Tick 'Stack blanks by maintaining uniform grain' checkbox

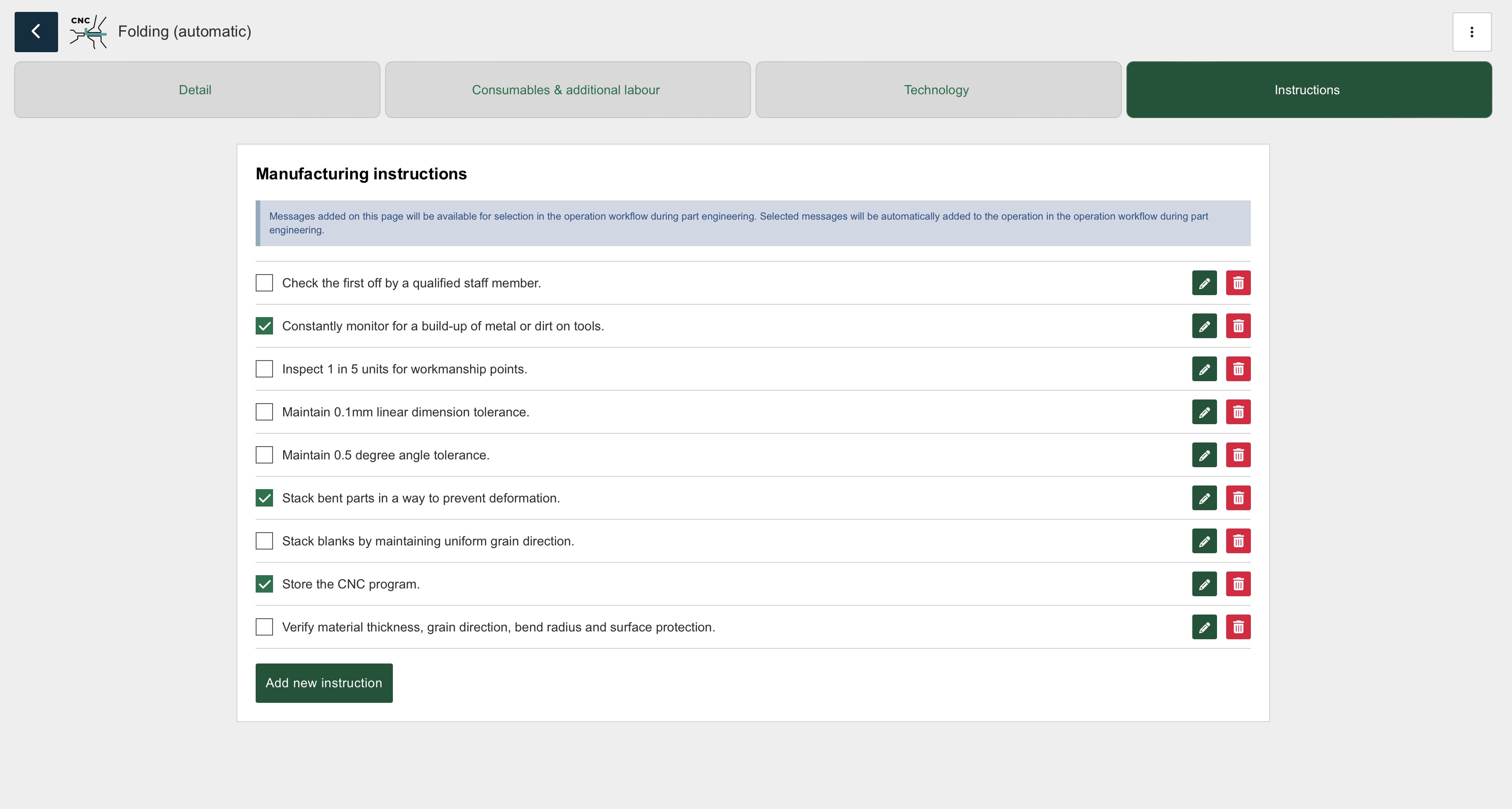(x=264, y=541)
